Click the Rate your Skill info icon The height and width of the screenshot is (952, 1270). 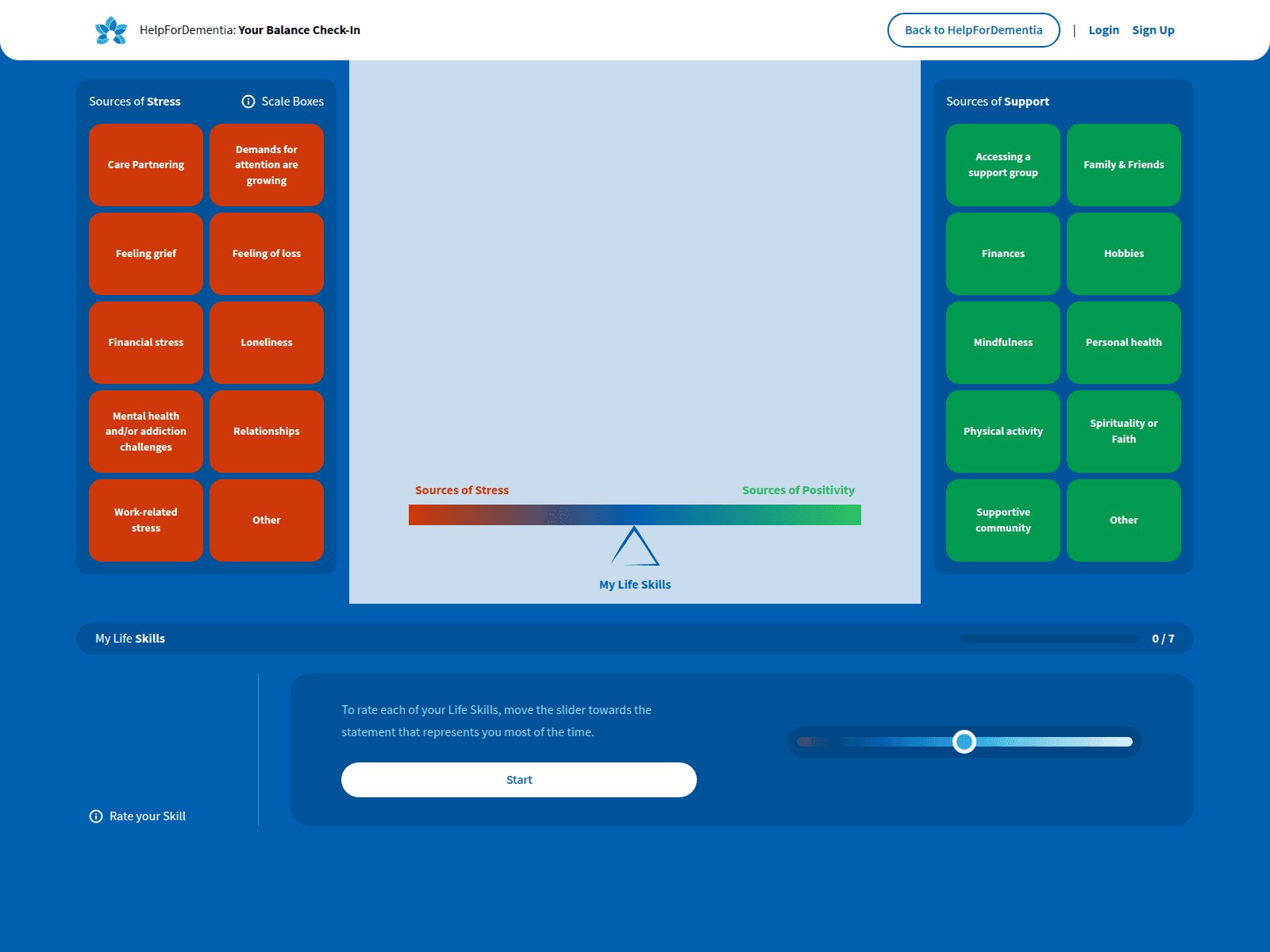coord(96,816)
